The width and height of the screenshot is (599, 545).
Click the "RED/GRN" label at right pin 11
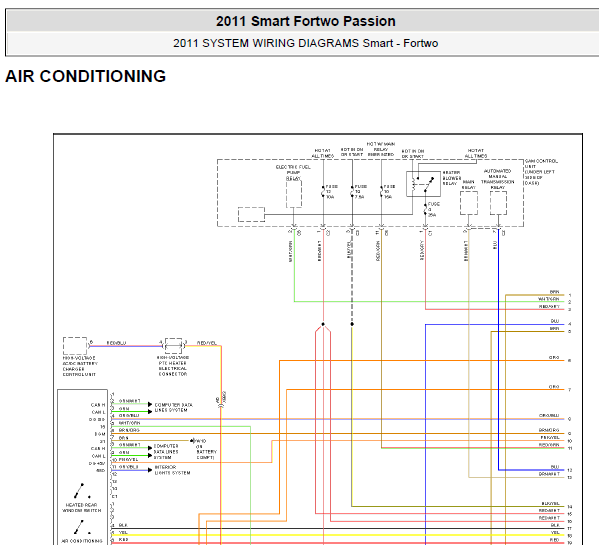pos(549,445)
